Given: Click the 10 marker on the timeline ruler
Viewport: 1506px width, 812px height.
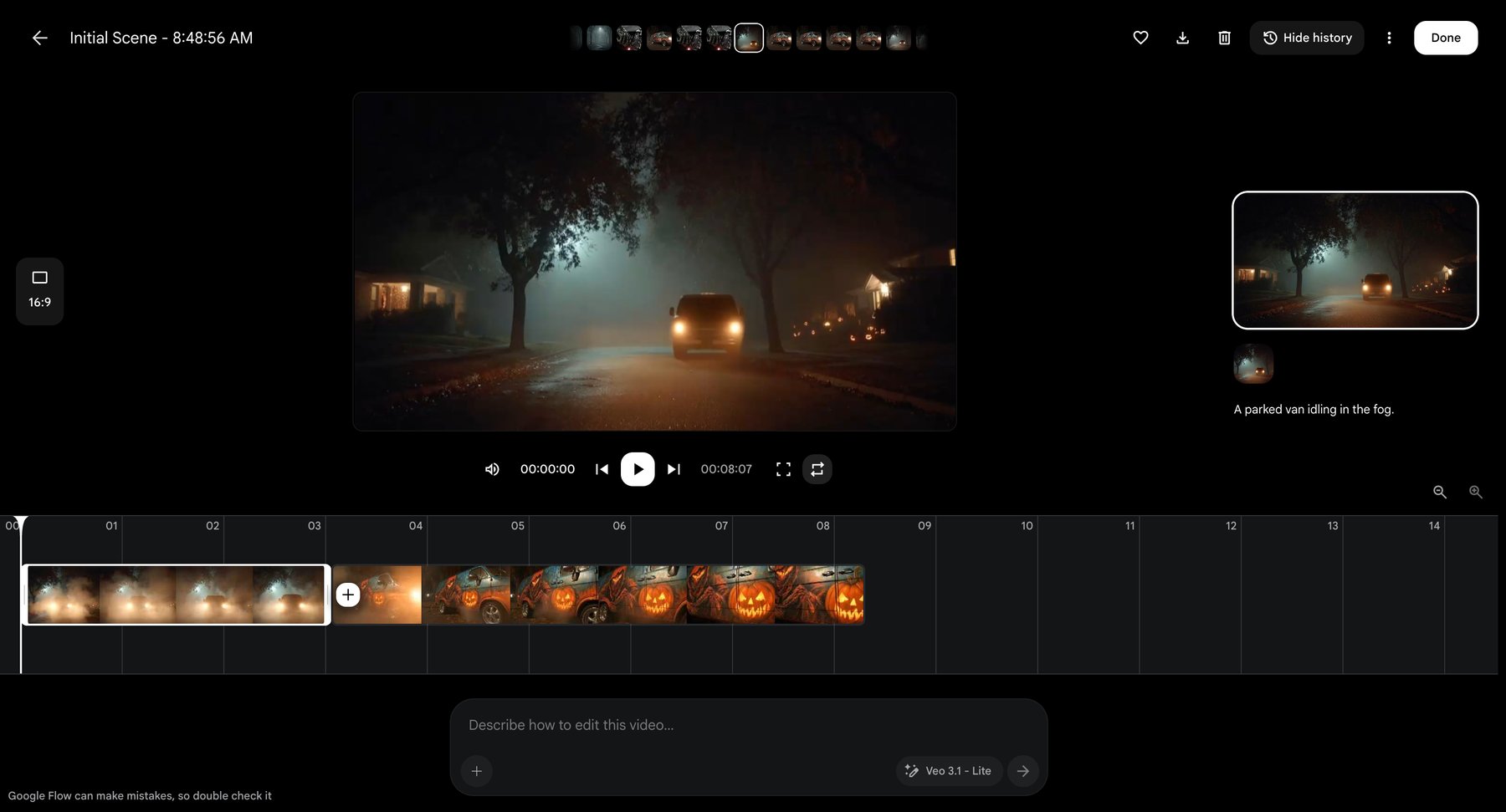Looking at the screenshot, I should coord(1027,525).
